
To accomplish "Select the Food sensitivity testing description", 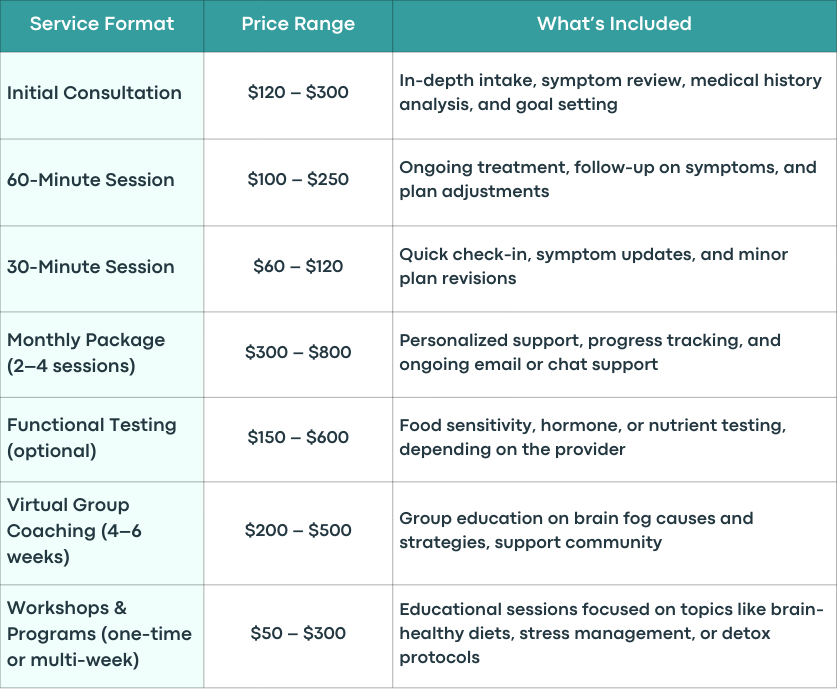I will 593,437.
